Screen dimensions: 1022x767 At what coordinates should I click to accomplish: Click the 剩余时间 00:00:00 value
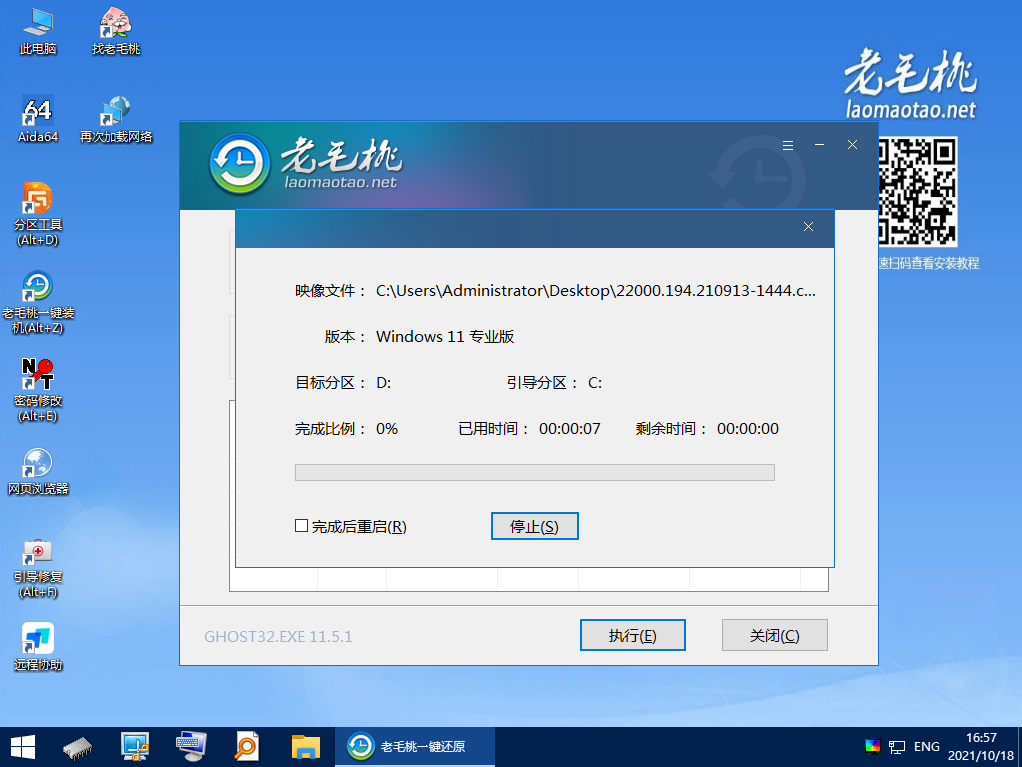748,429
